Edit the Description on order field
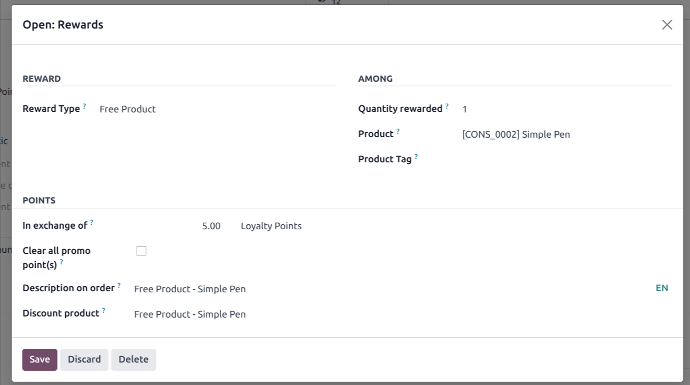Viewport: 690px width, 385px height. (x=392, y=289)
